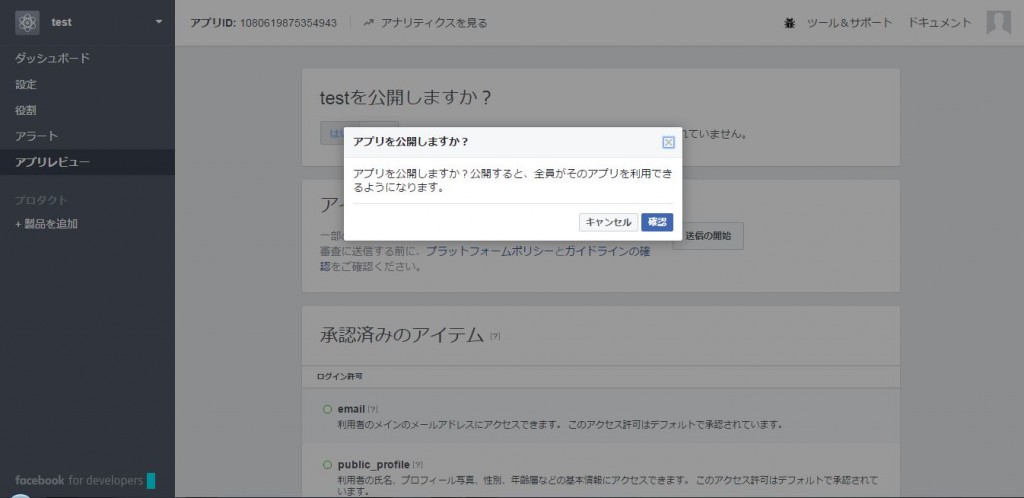Click the ログイン許可 section label
The width and height of the screenshot is (1024, 498).
click(x=340, y=377)
